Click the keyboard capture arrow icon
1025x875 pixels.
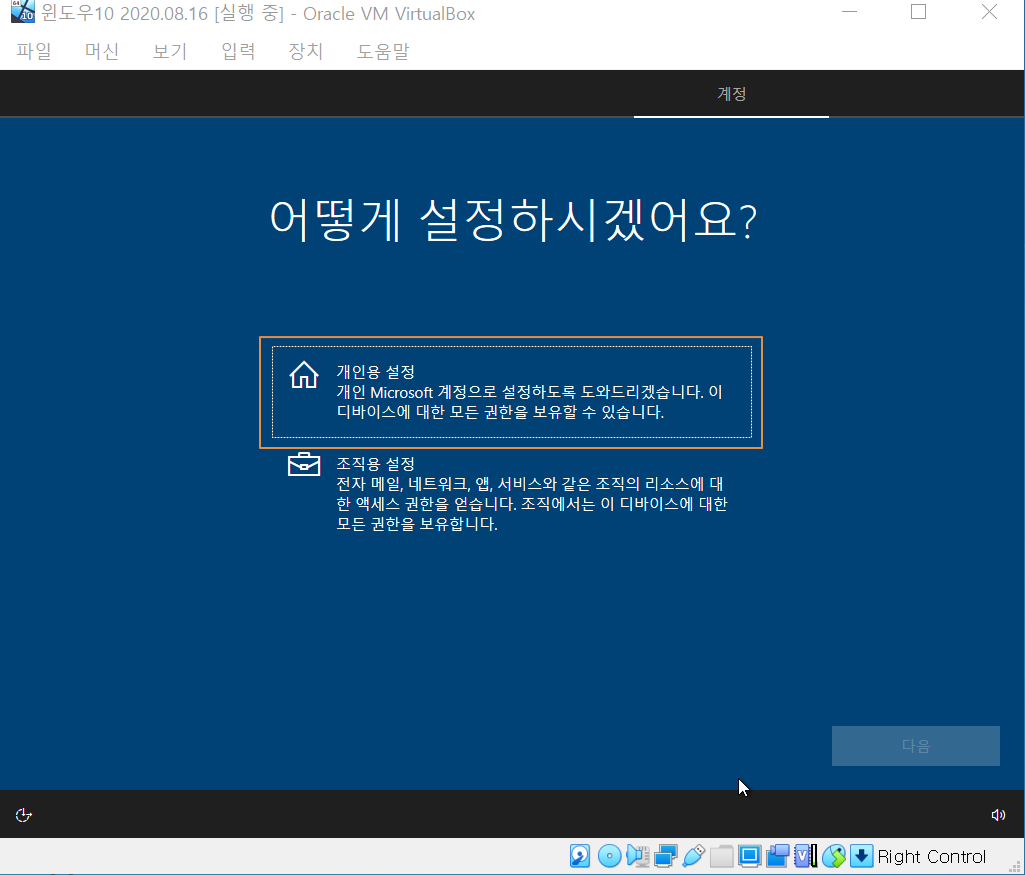coord(862,855)
